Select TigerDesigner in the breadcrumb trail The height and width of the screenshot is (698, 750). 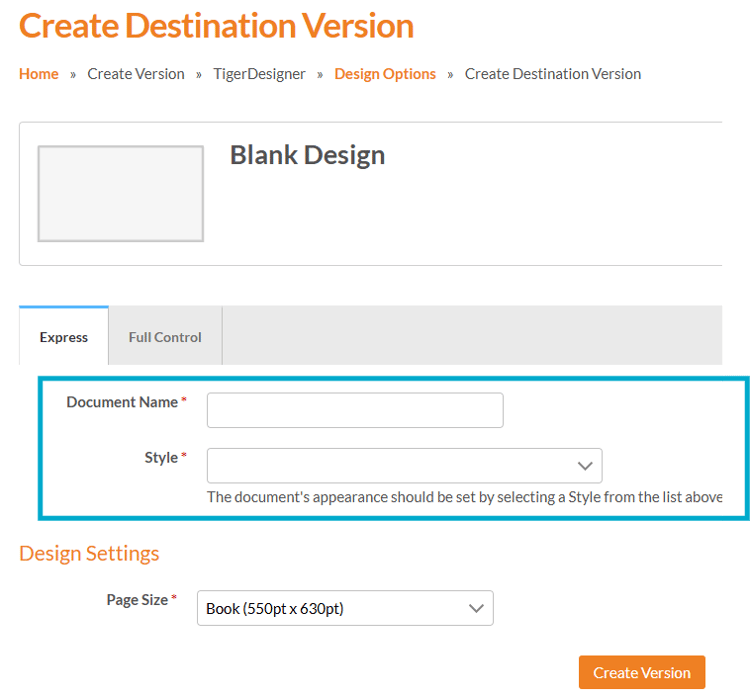tap(260, 74)
